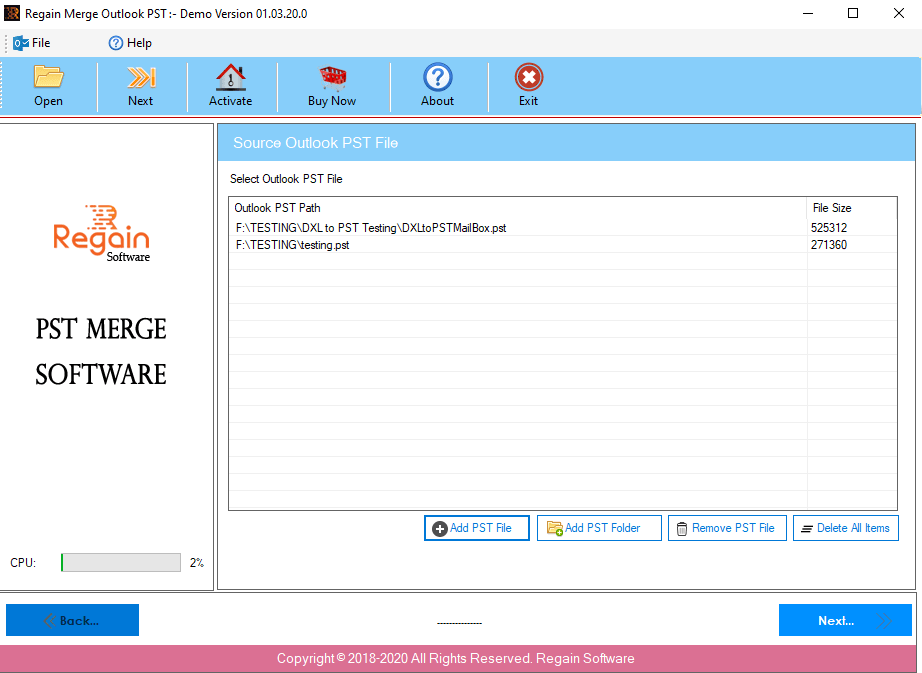This screenshot has height=673, width=922.
Task: Open the File menu
Action: pyautogui.click(x=32, y=43)
